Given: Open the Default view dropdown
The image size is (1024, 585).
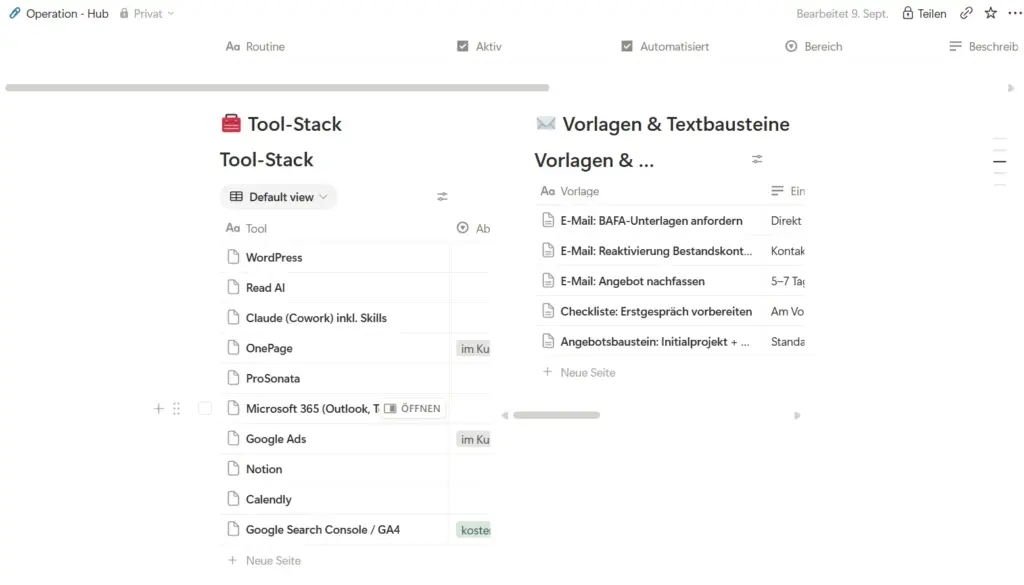Looking at the screenshot, I should click(278, 197).
